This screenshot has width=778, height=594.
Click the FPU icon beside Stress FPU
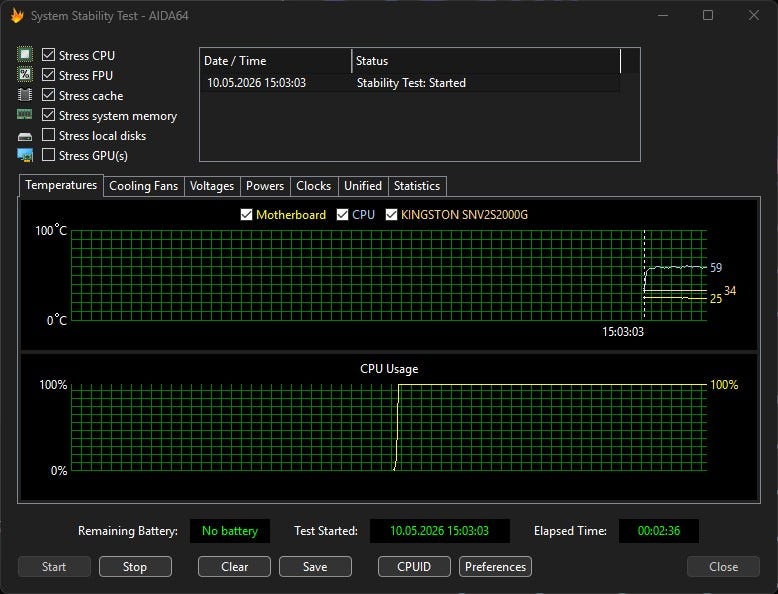pos(25,74)
